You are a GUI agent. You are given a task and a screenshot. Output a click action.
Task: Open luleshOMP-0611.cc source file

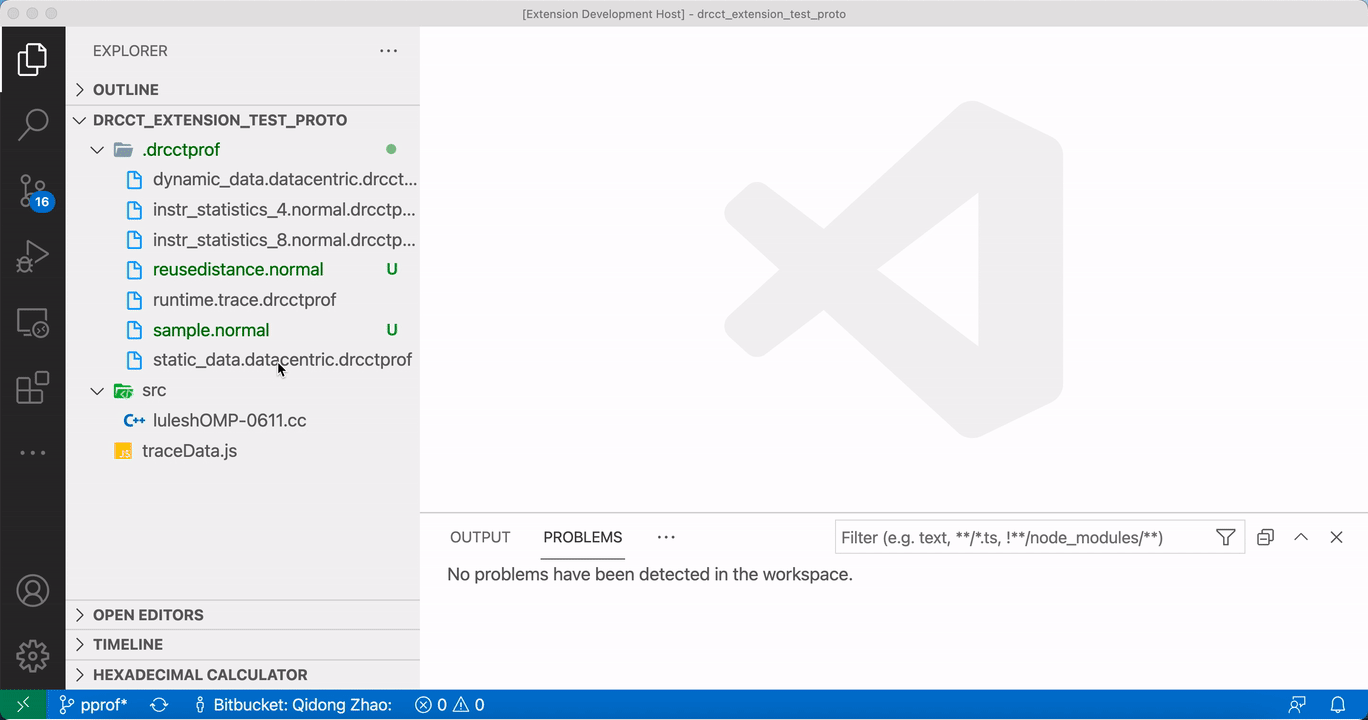229,421
